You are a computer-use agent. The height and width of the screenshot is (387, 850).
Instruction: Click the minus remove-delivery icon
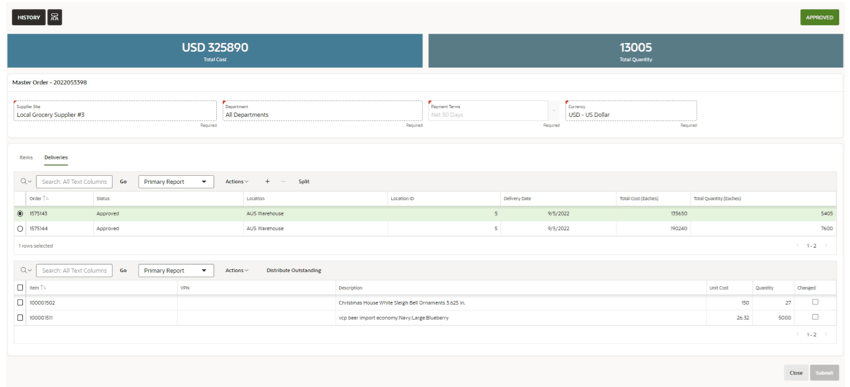(283, 182)
